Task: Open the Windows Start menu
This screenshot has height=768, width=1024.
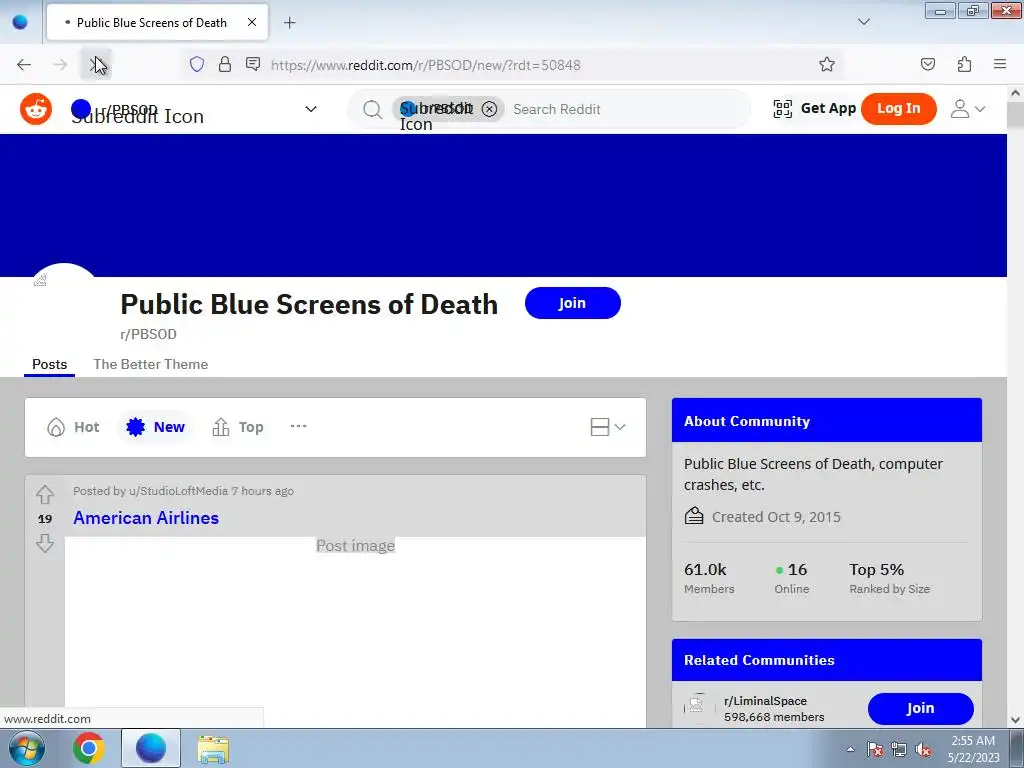Action: pos(27,748)
